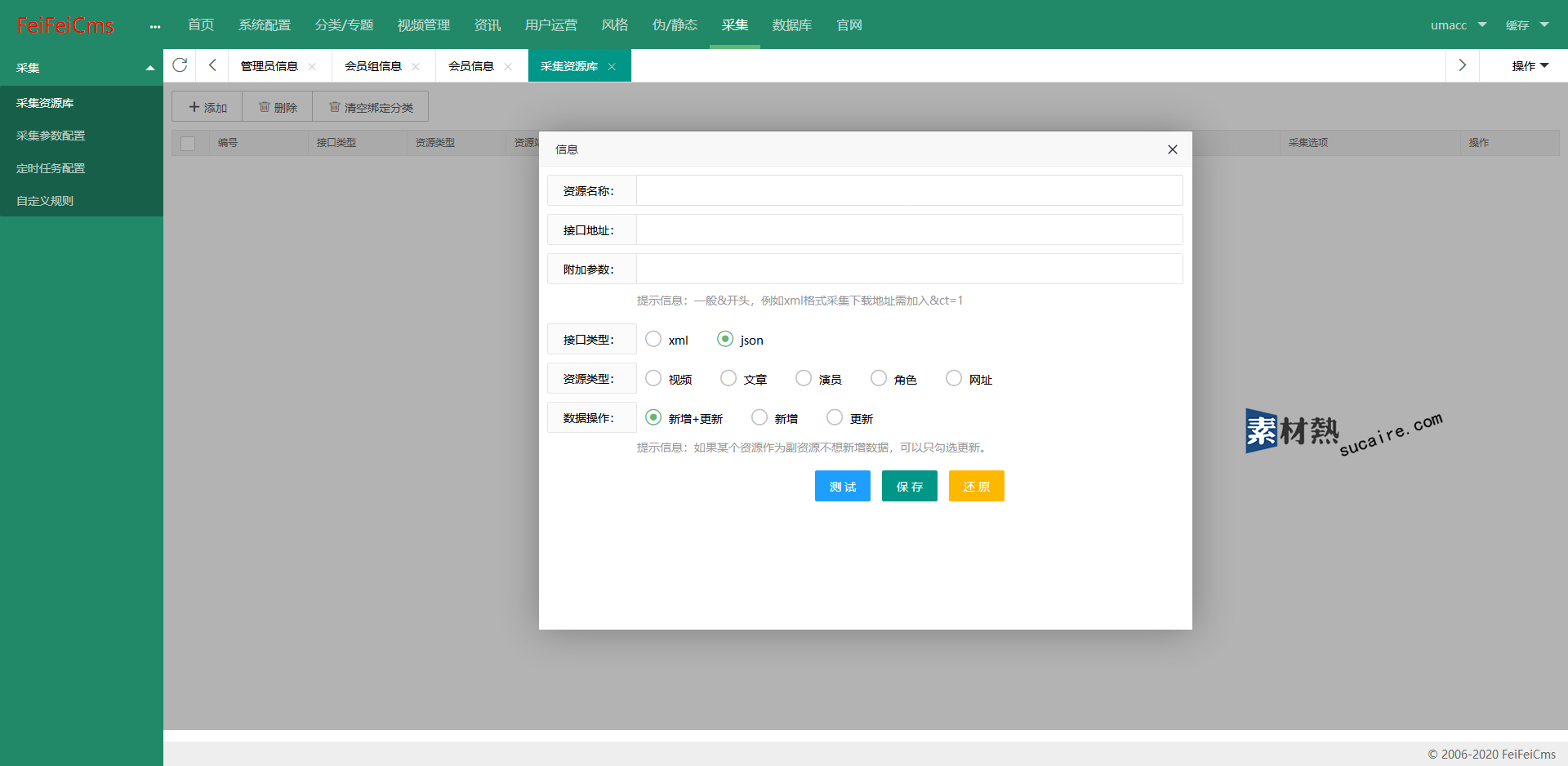Open the umacc user dropdown

(x=1458, y=25)
